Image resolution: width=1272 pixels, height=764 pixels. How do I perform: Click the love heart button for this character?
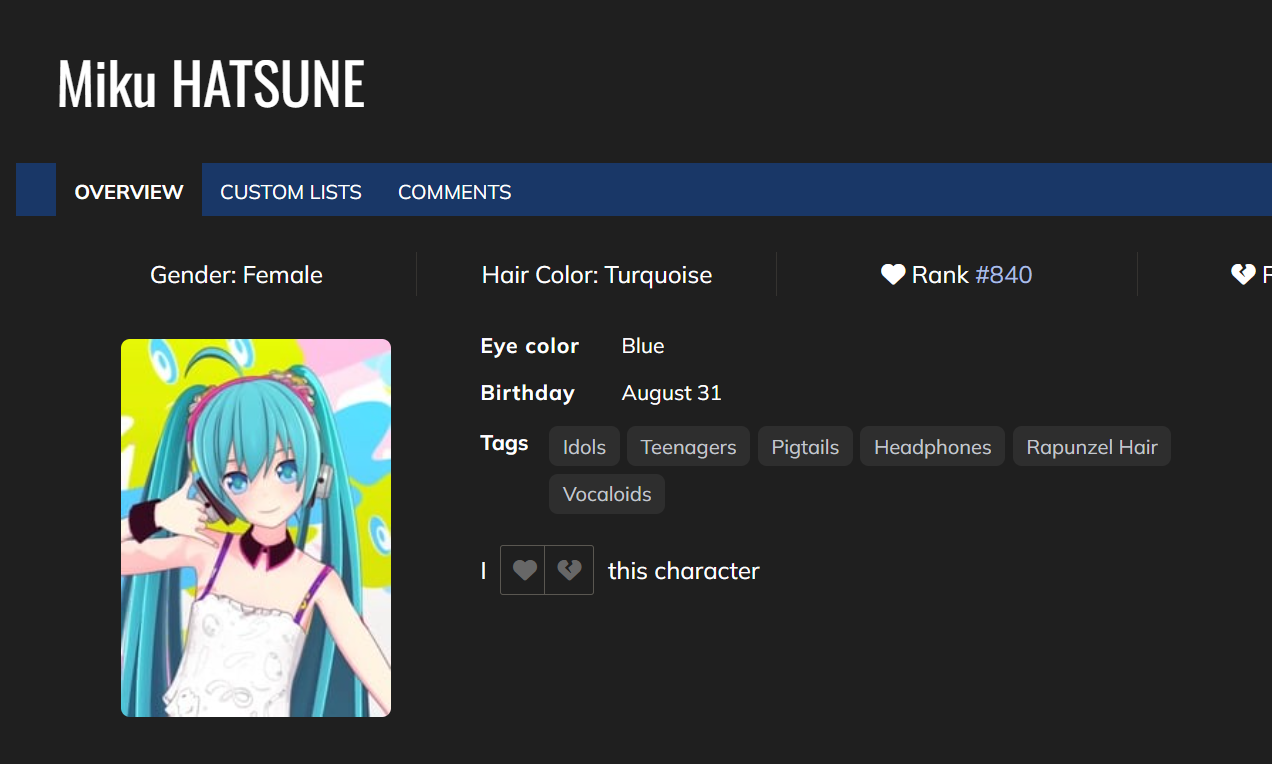[x=523, y=570]
